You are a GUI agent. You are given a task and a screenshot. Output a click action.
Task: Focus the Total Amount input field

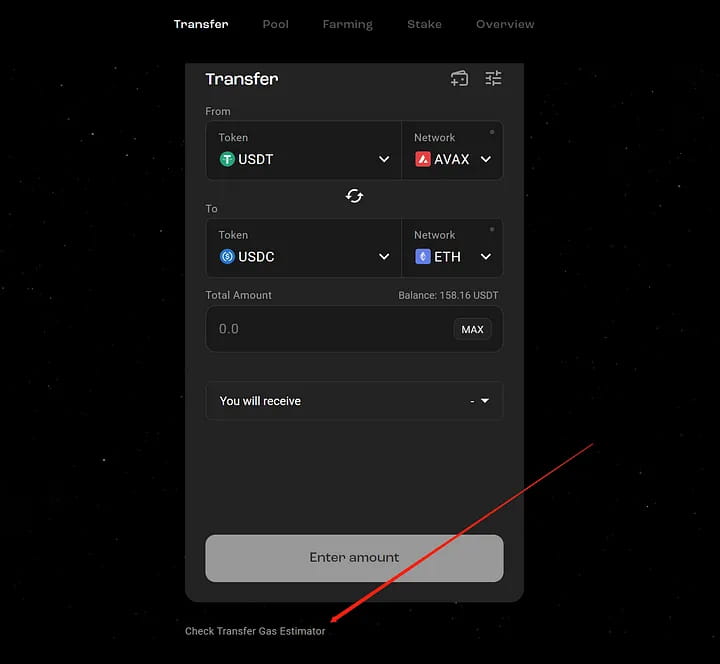[354, 329]
